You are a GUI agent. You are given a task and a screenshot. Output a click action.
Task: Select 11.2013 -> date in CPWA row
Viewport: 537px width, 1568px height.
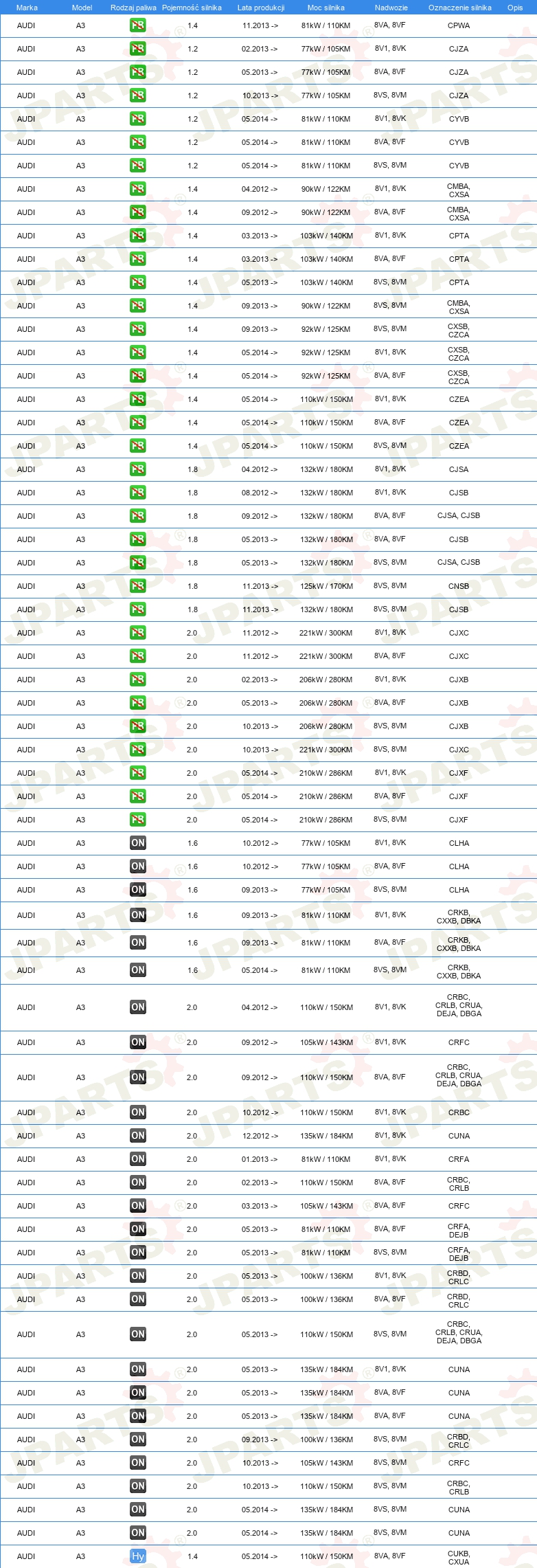(x=260, y=25)
